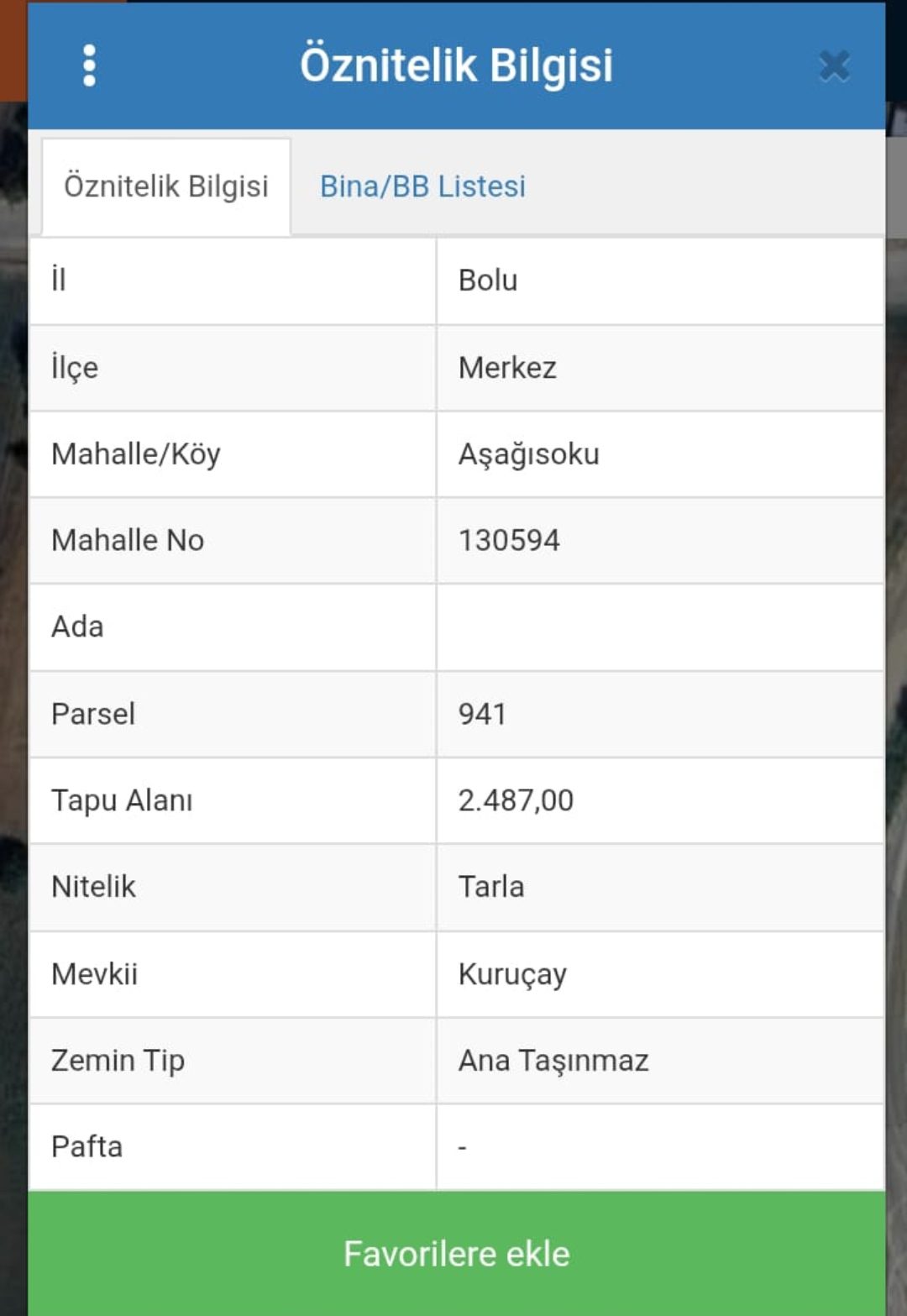Close the Öznitelik Bilgisi dialog
Image resolution: width=907 pixels, height=1316 pixels.
point(834,66)
